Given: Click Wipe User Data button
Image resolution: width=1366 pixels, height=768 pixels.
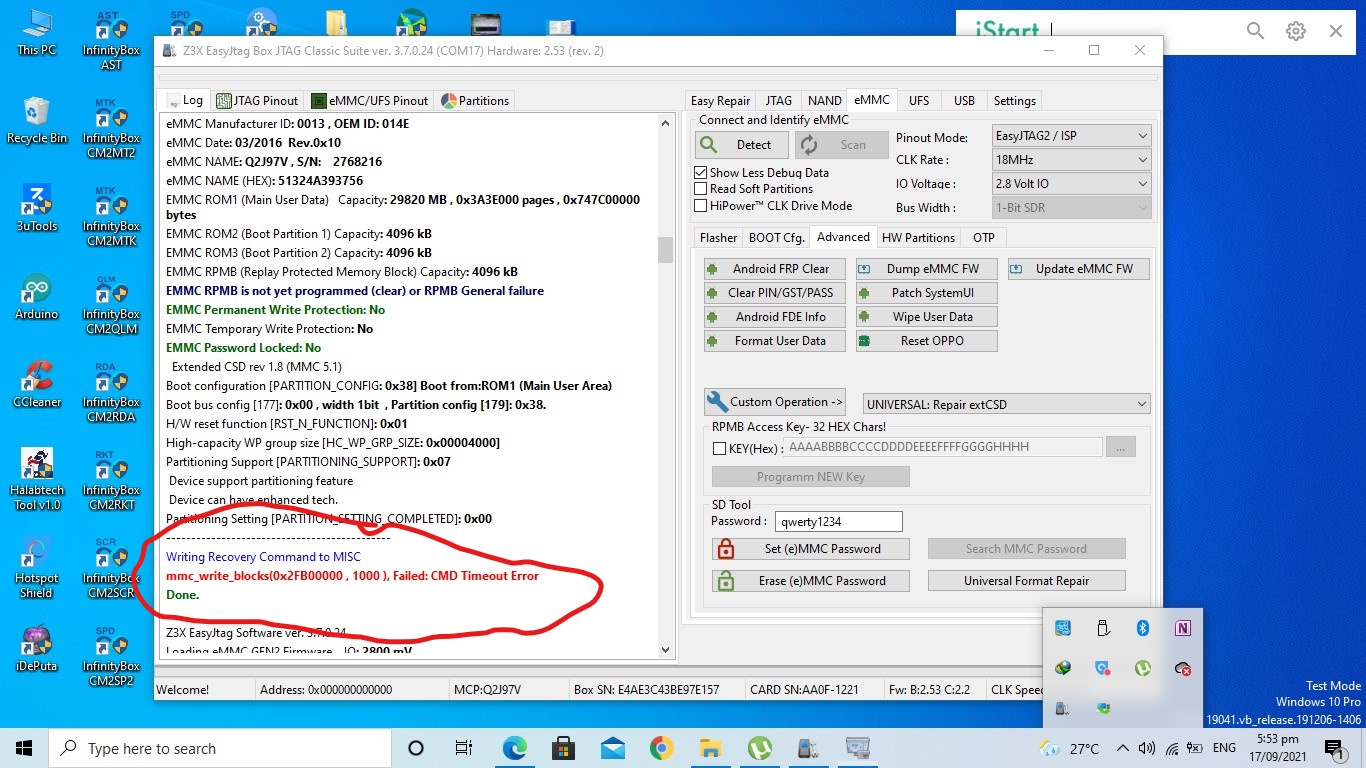Looking at the screenshot, I should 927,317.
